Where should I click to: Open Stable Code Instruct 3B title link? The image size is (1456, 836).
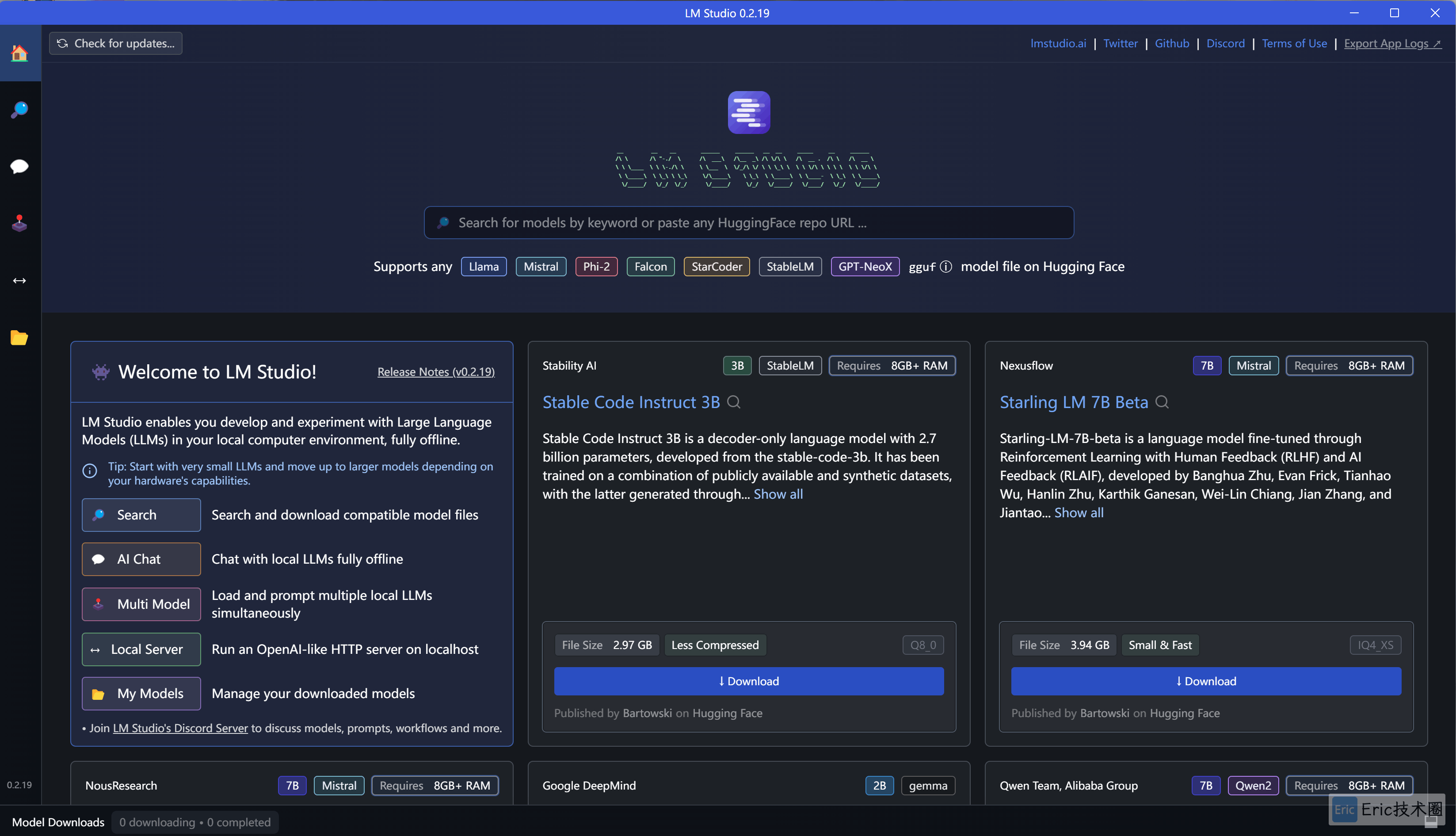pos(631,402)
